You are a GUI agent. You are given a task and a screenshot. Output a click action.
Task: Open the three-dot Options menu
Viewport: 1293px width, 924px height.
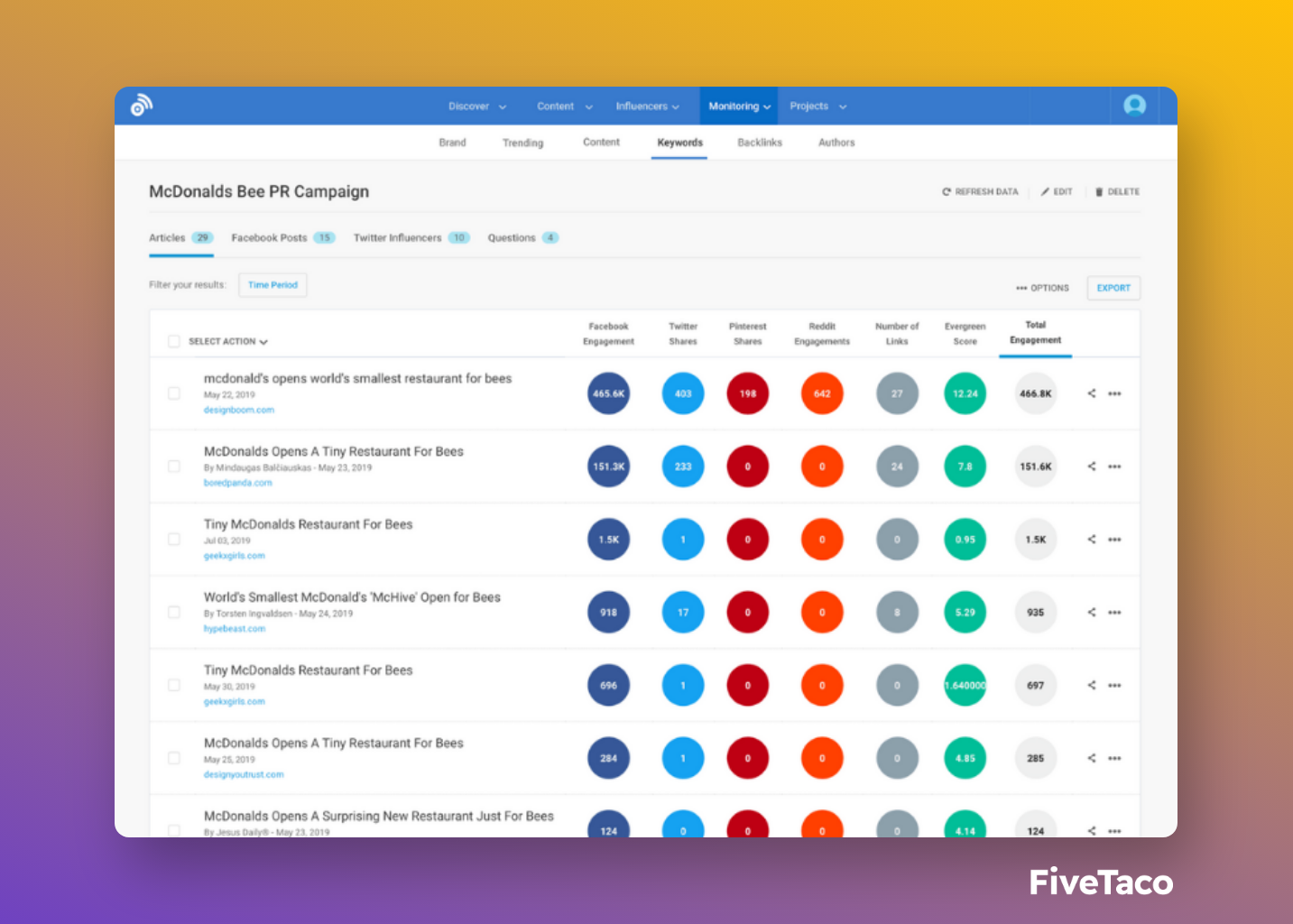(x=1042, y=288)
